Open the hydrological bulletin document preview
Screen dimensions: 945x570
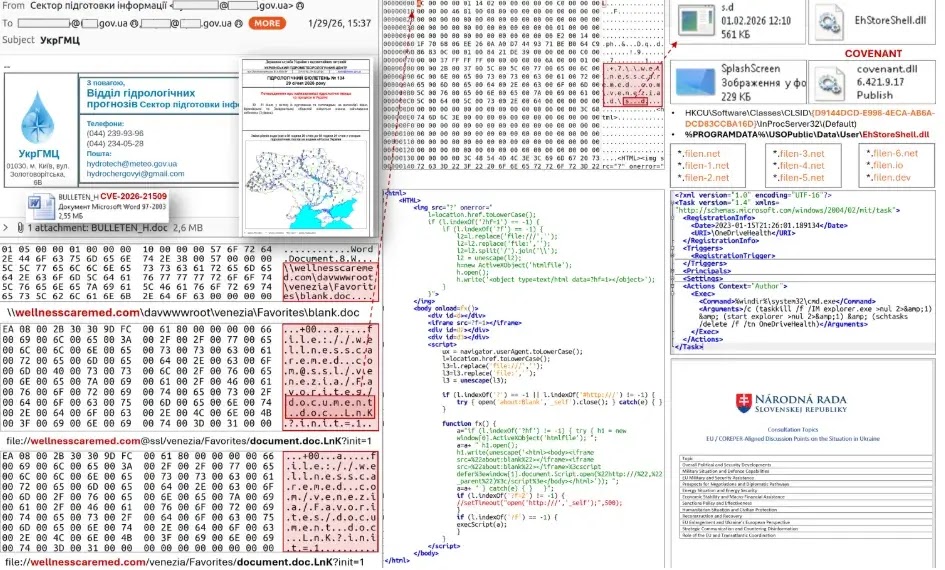point(307,147)
